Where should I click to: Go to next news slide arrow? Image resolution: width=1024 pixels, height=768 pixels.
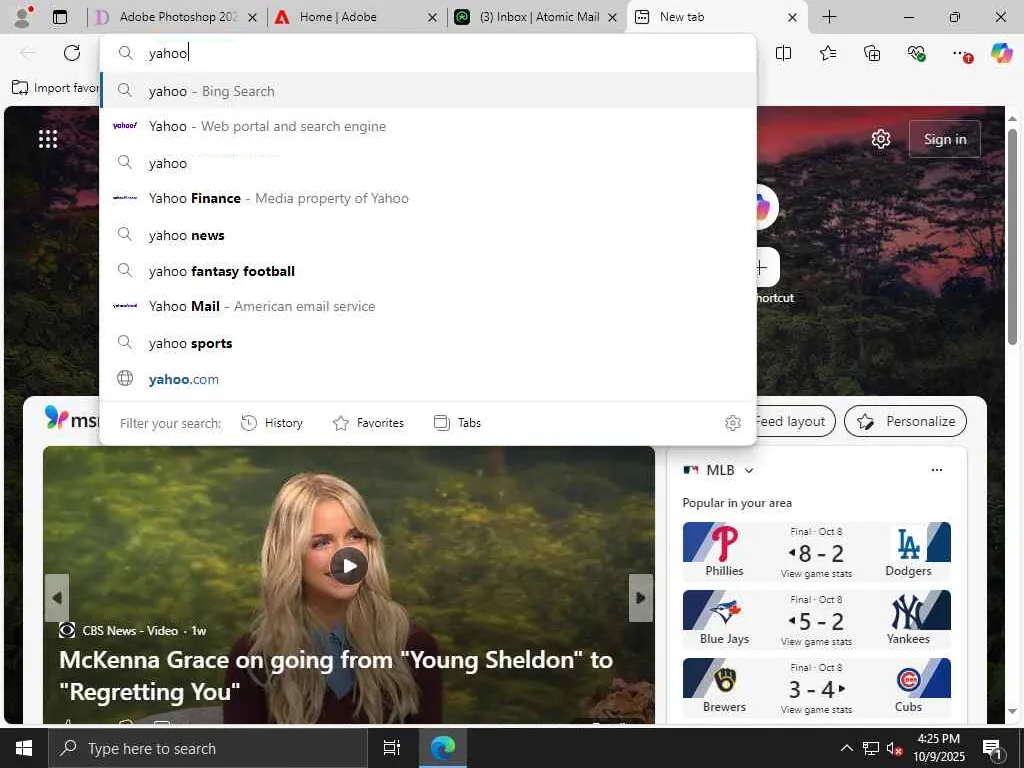tap(641, 598)
